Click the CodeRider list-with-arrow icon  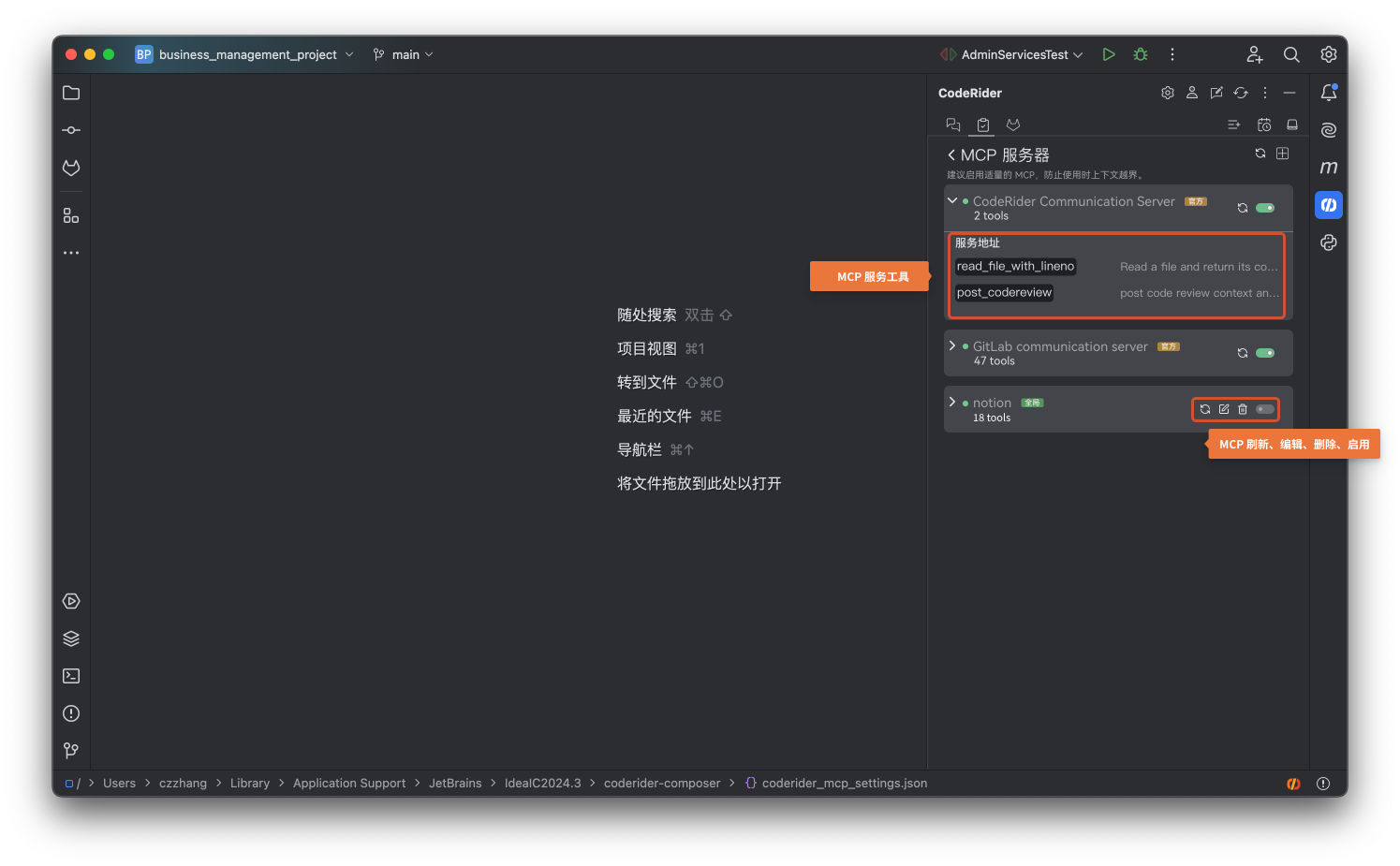pos(1234,125)
